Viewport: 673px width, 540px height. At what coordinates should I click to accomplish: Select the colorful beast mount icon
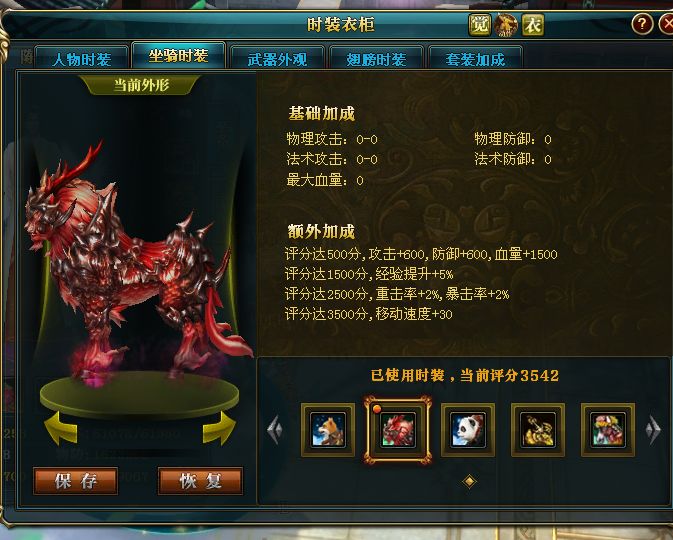coord(608,430)
